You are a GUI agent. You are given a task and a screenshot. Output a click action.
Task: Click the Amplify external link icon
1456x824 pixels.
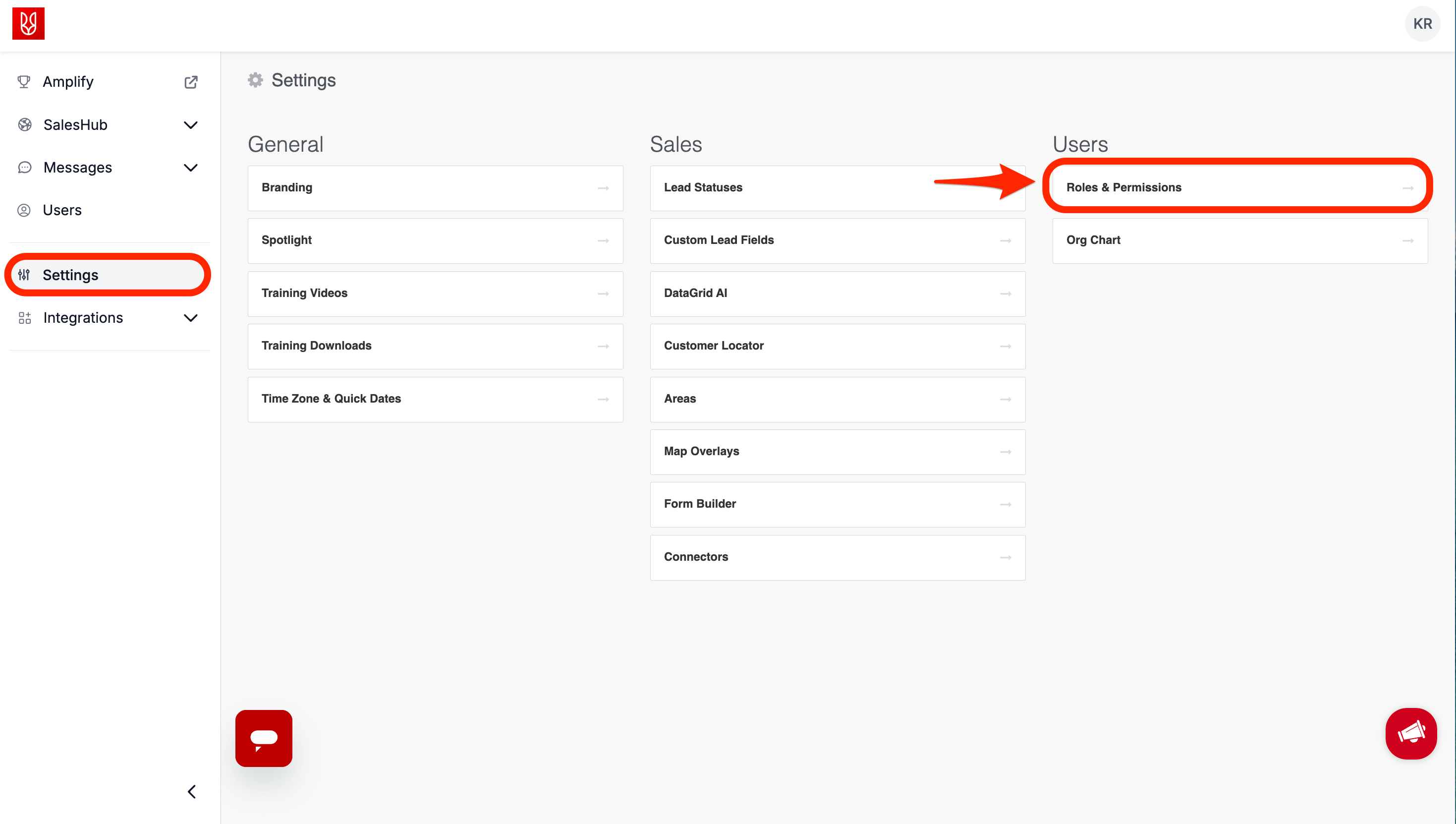pos(191,82)
